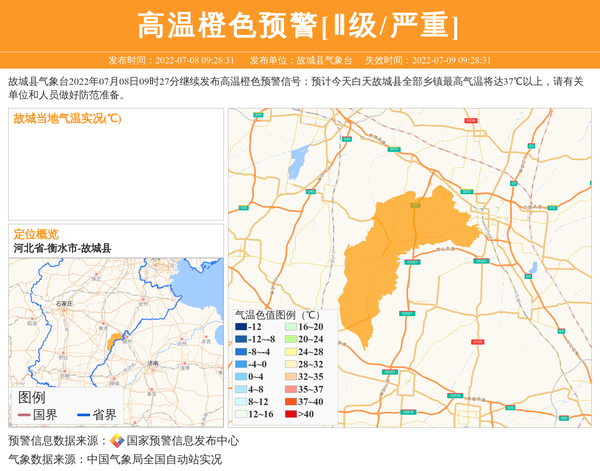The width and height of the screenshot is (600, 471).
Task: Click the 发布时间 timestamp in header
Action: click(x=171, y=60)
